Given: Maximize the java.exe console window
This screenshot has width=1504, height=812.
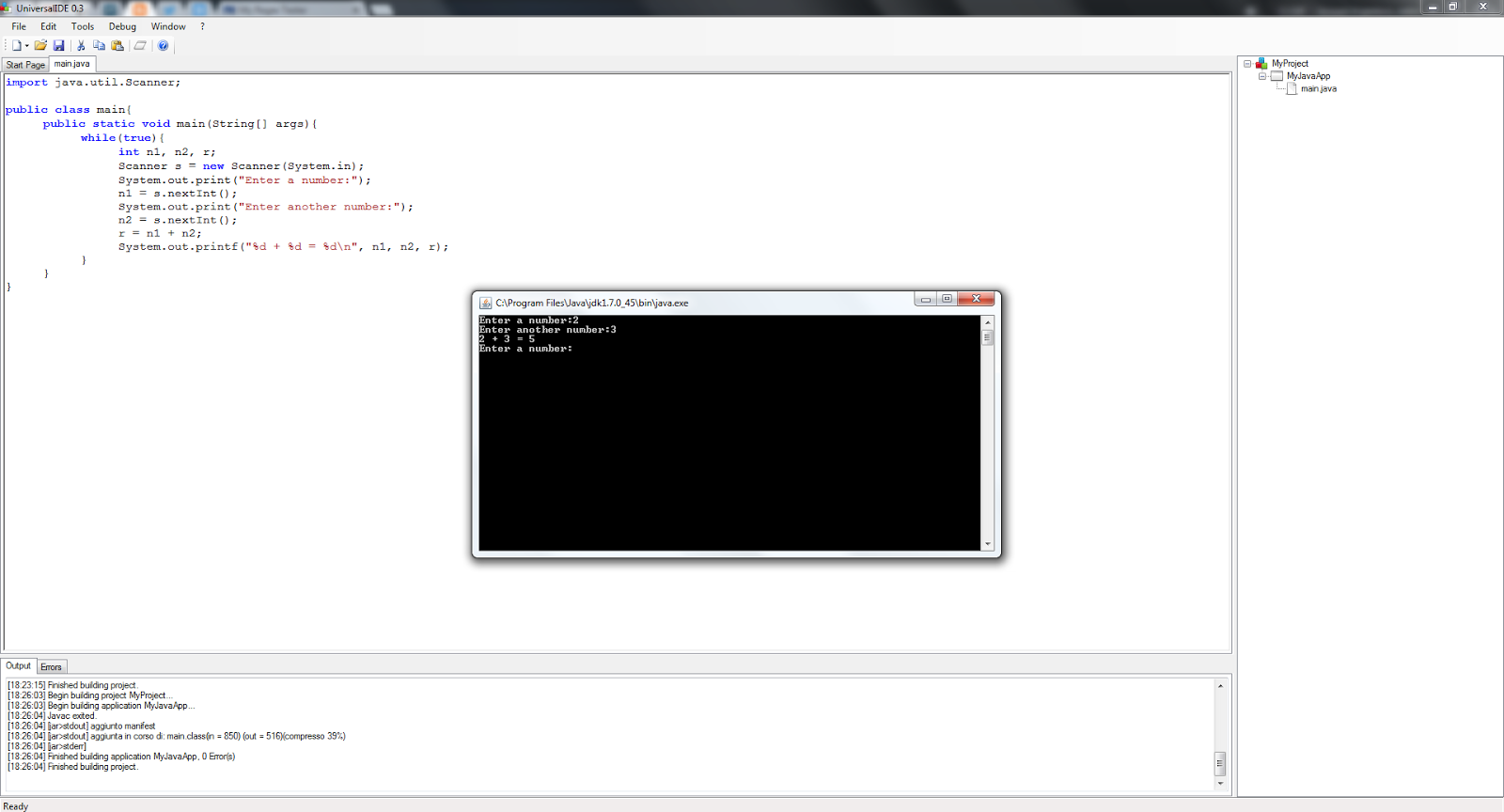Looking at the screenshot, I should click(947, 299).
